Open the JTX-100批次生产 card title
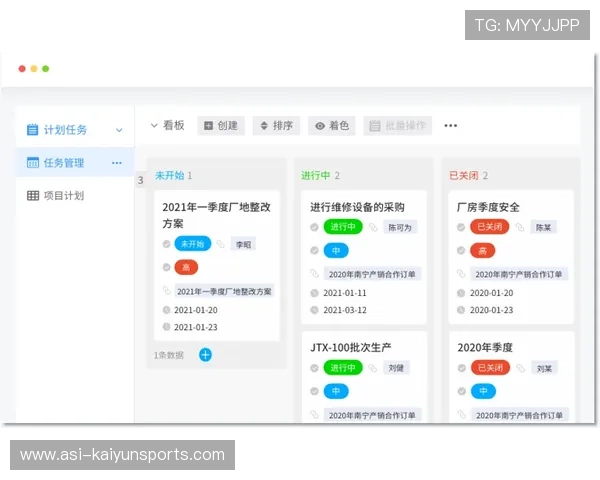 click(x=351, y=348)
